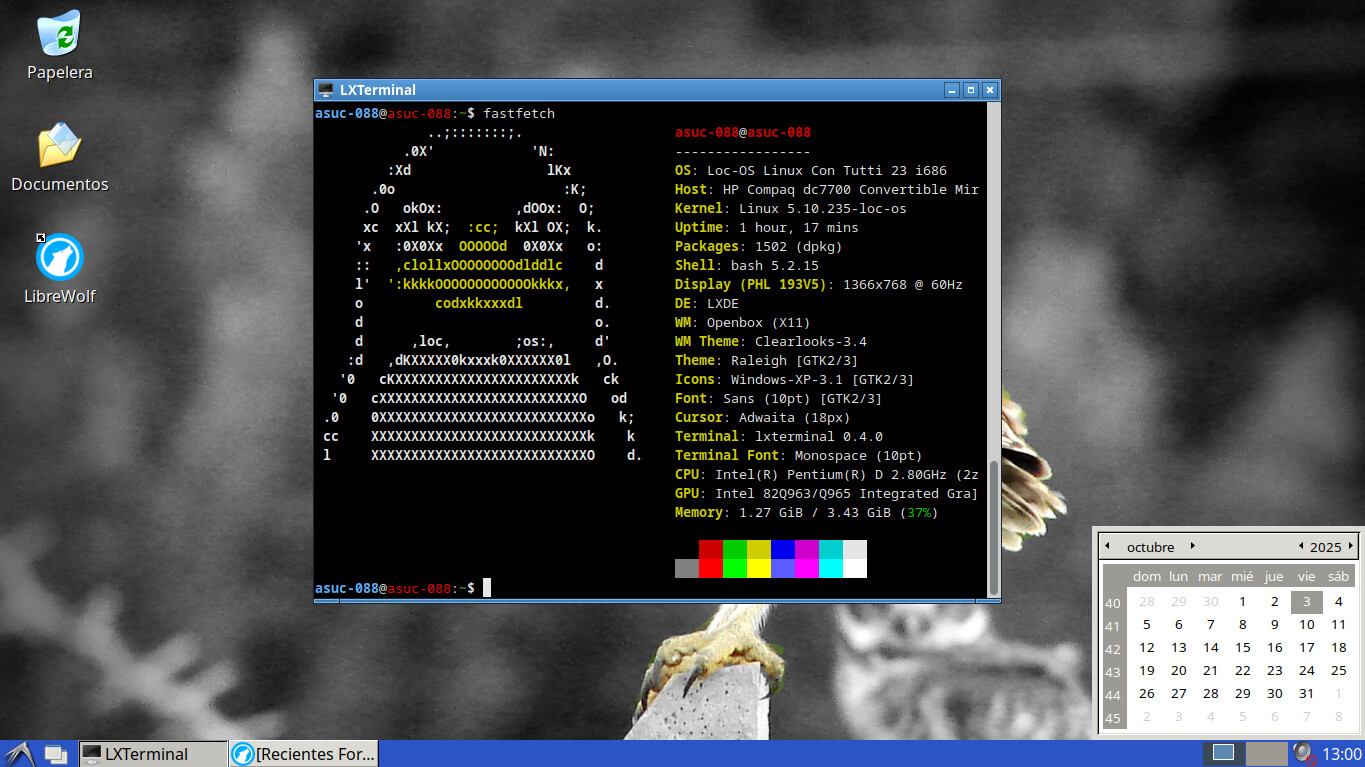1365x767 pixels.
Task: Open the LXDE start menu icon
Action: click(x=19, y=753)
